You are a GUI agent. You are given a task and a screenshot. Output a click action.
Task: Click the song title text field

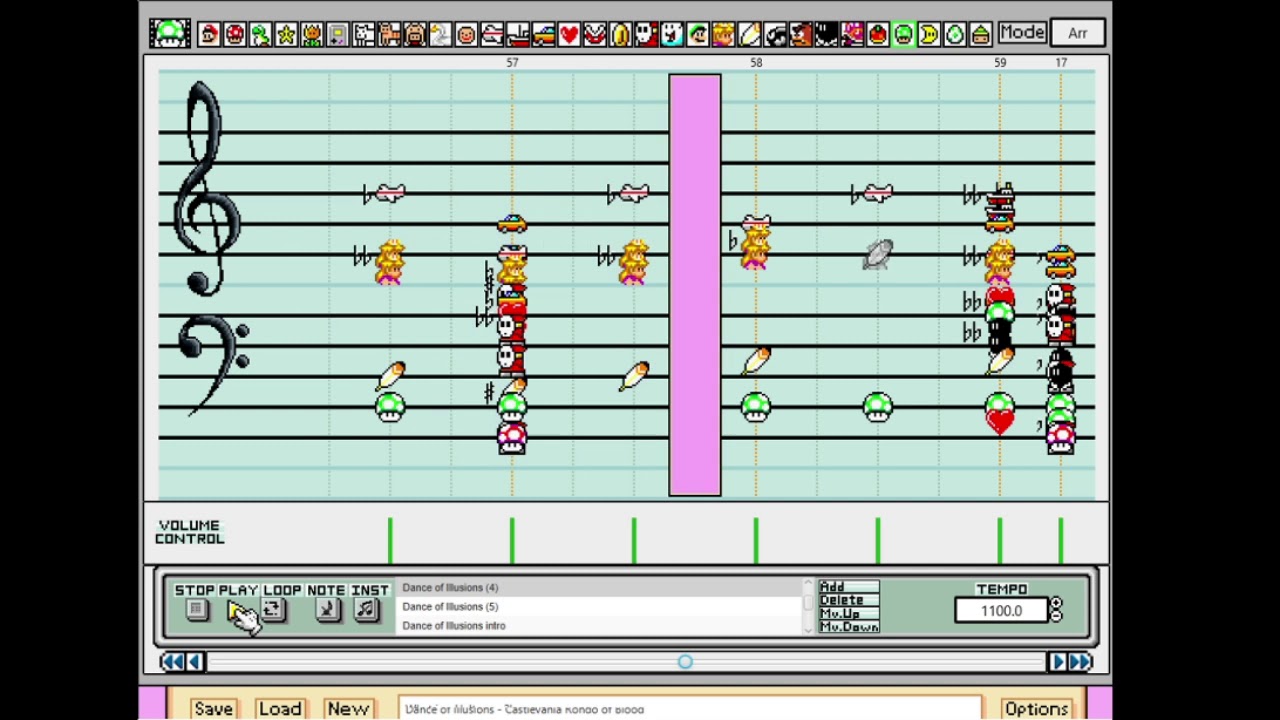click(x=689, y=709)
